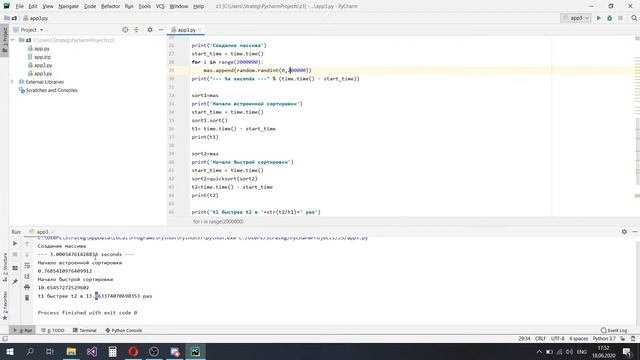Open Visual Studio from the taskbar

(92, 351)
